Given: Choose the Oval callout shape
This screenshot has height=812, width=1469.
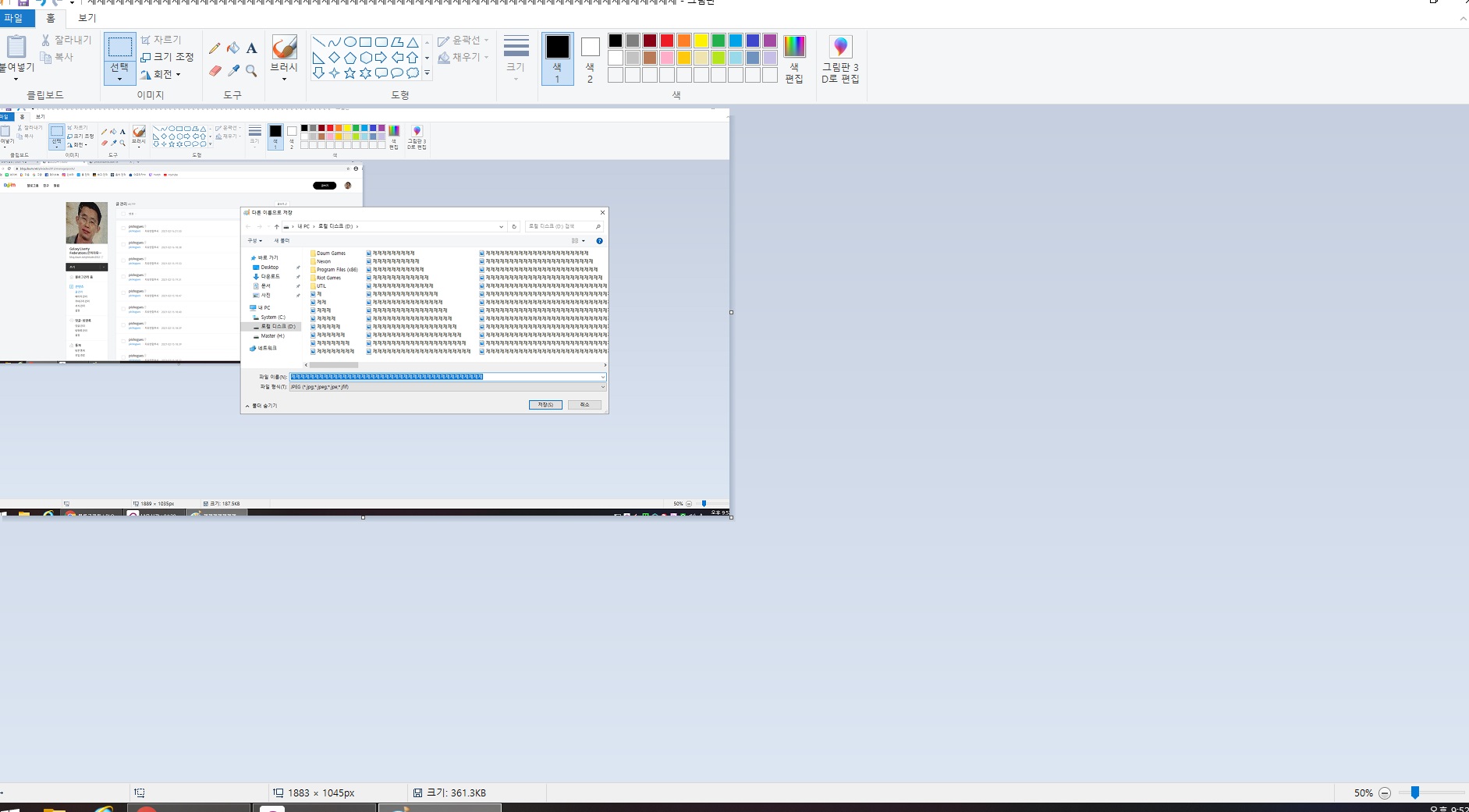Looking at the screenshot, I should click(x=396, y=73).
